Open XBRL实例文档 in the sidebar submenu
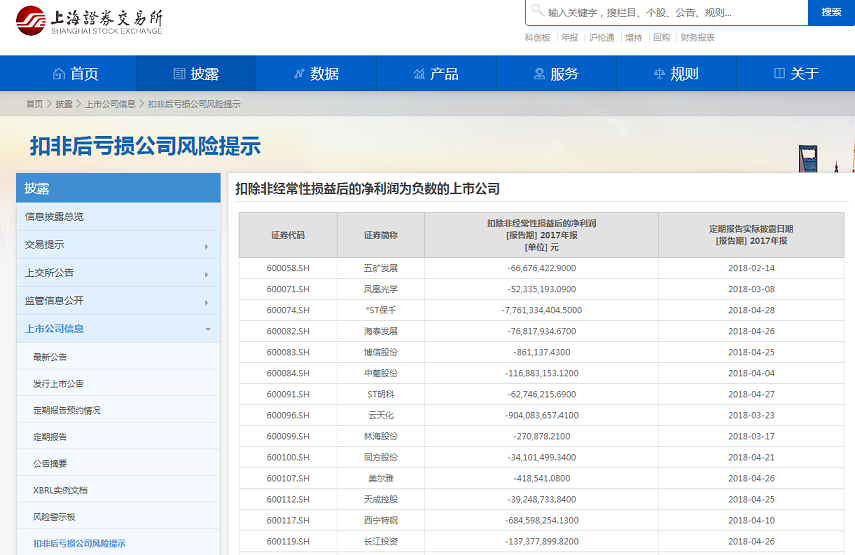Viewport: 855px width, 555px height. pyautogui.click(x=118, y=490)
